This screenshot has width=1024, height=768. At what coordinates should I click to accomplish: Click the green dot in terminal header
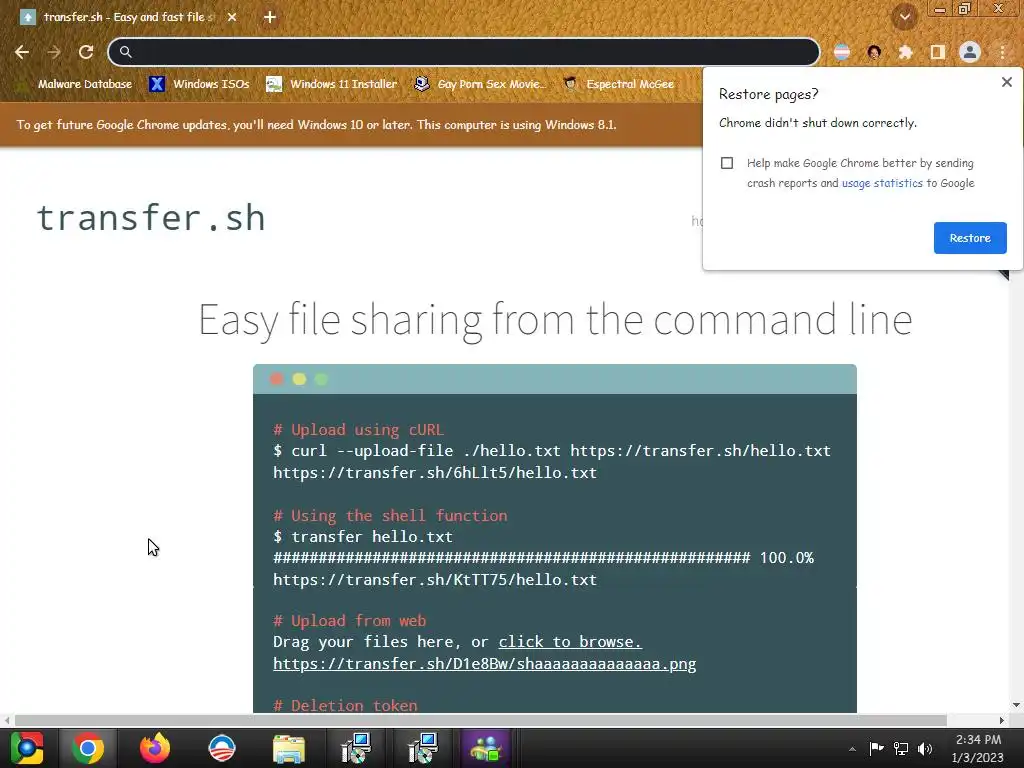pyautogui.click(x=321, y=379)
